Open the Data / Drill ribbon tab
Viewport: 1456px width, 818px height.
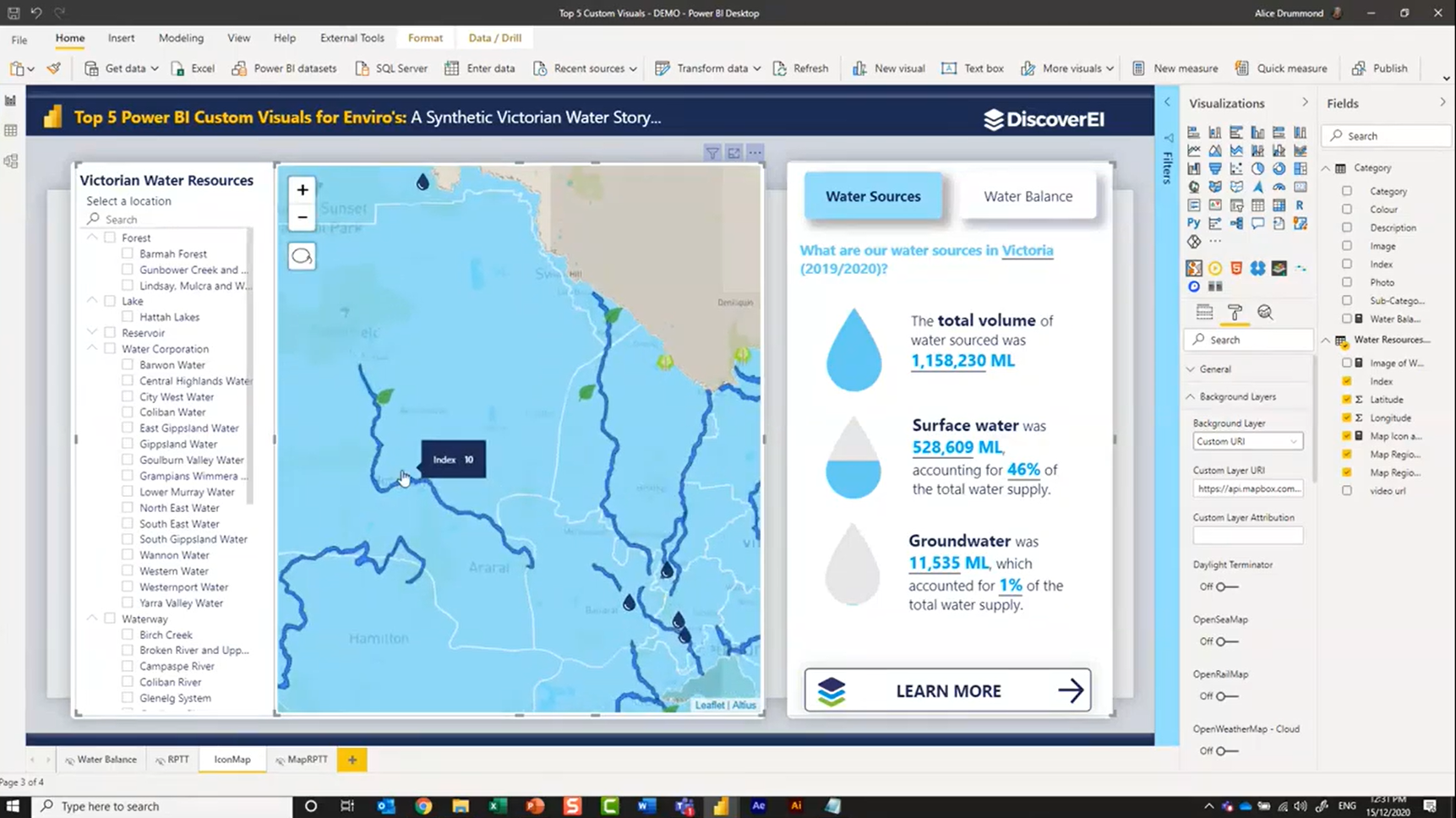[x=494, y=38]
